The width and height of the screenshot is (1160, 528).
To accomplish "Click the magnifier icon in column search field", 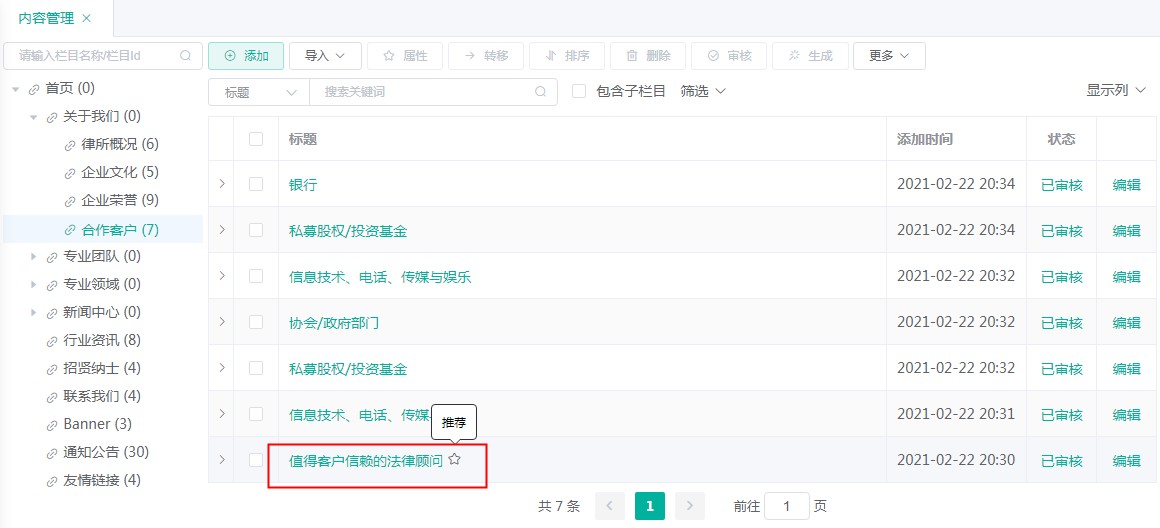I will [x=186, y=56].
